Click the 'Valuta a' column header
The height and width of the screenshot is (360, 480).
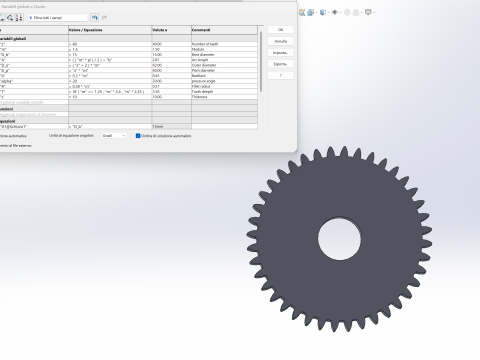(171, 30)
